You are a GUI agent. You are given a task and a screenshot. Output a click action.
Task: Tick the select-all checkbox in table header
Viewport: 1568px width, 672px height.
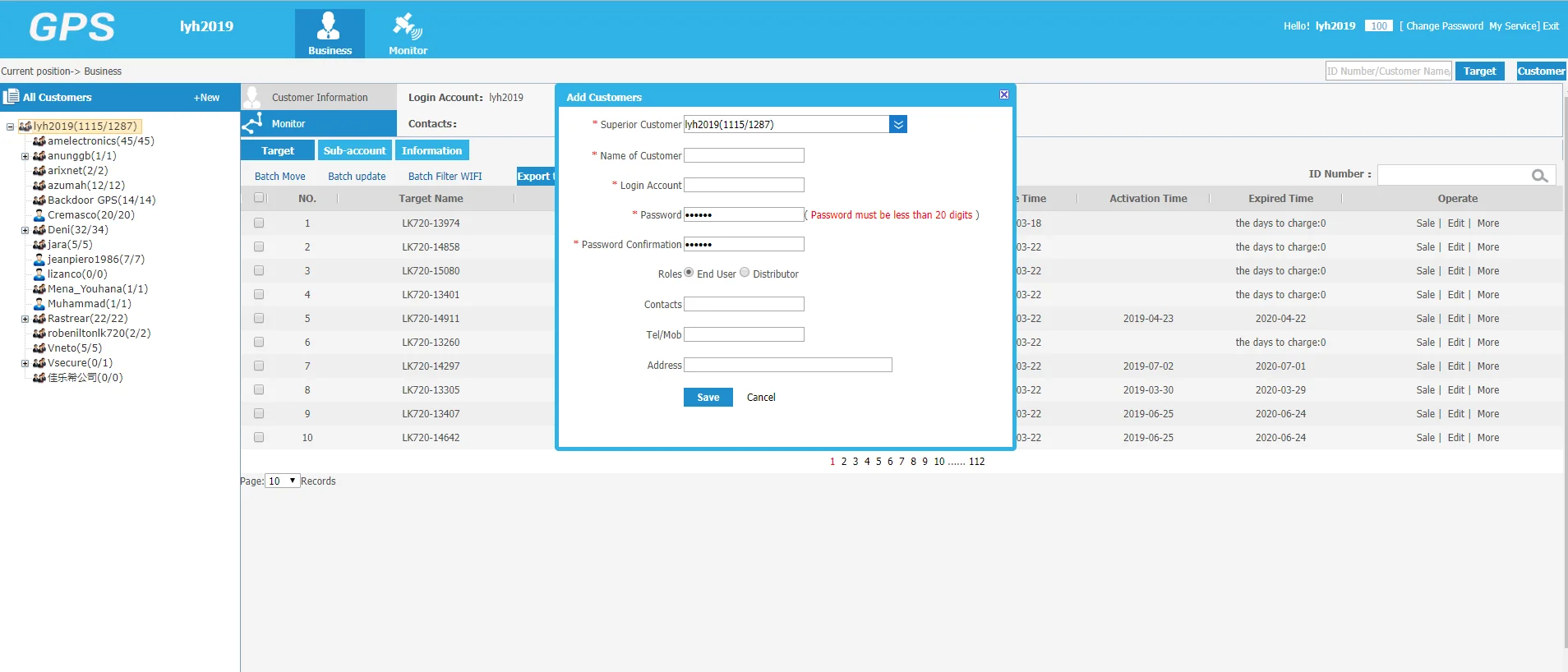click(x=259, y=198)
